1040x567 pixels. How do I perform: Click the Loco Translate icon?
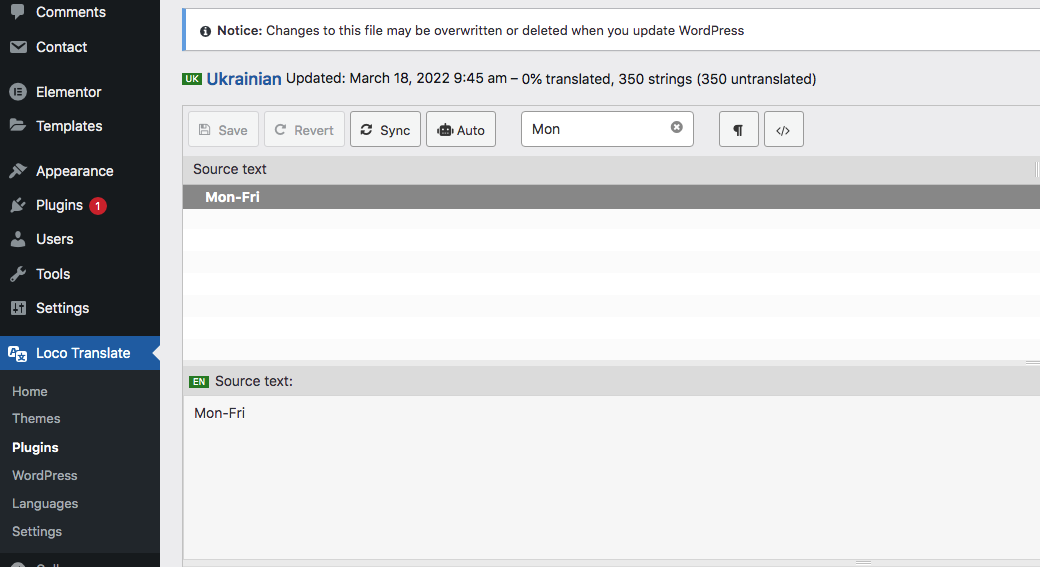click(x=18, y=353)
